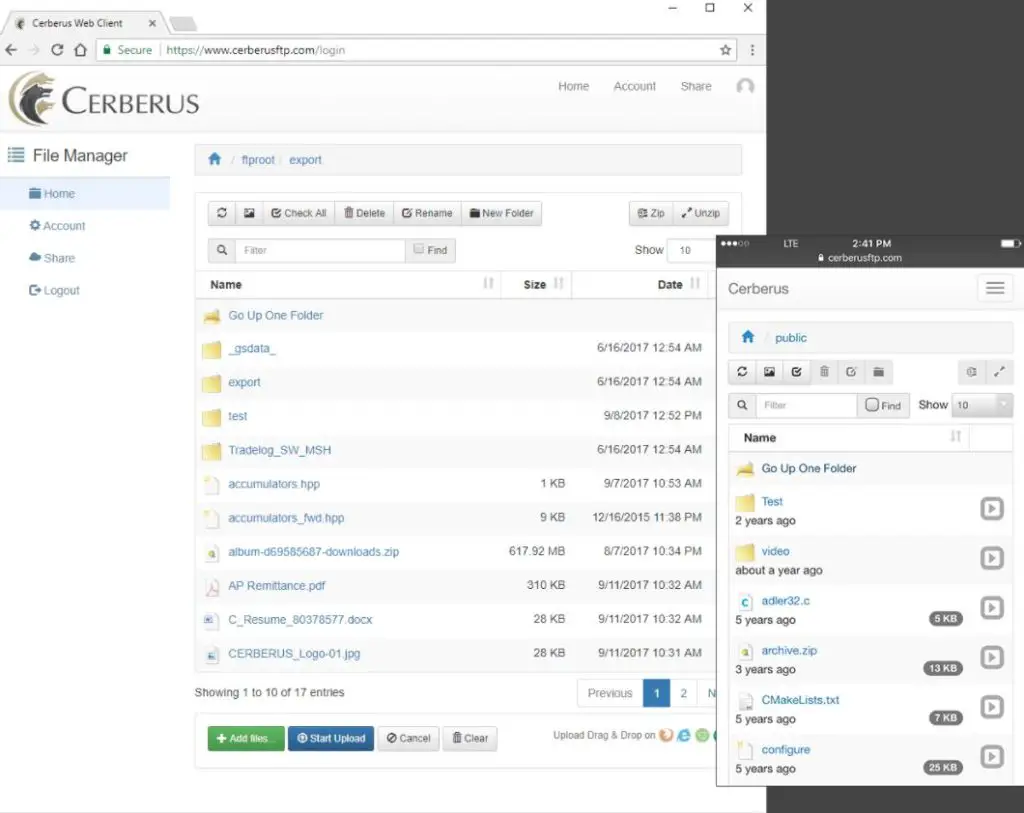Click the Zip icon on mobile toolbar

coord(969,371)
